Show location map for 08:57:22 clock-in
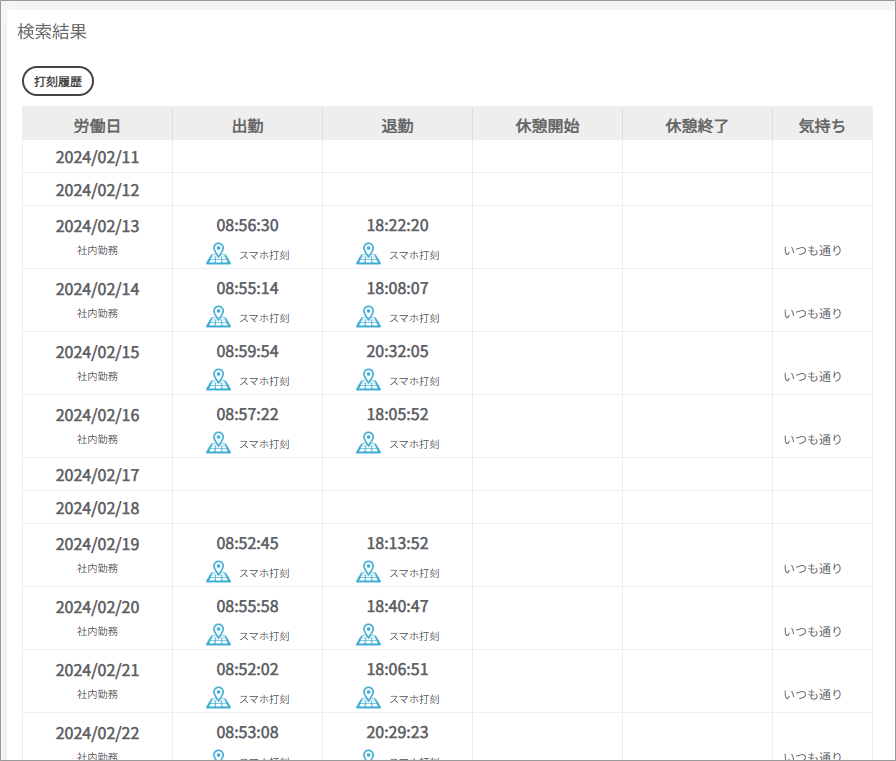Viewport: 896px width, 761px height. tap(218, 443)
